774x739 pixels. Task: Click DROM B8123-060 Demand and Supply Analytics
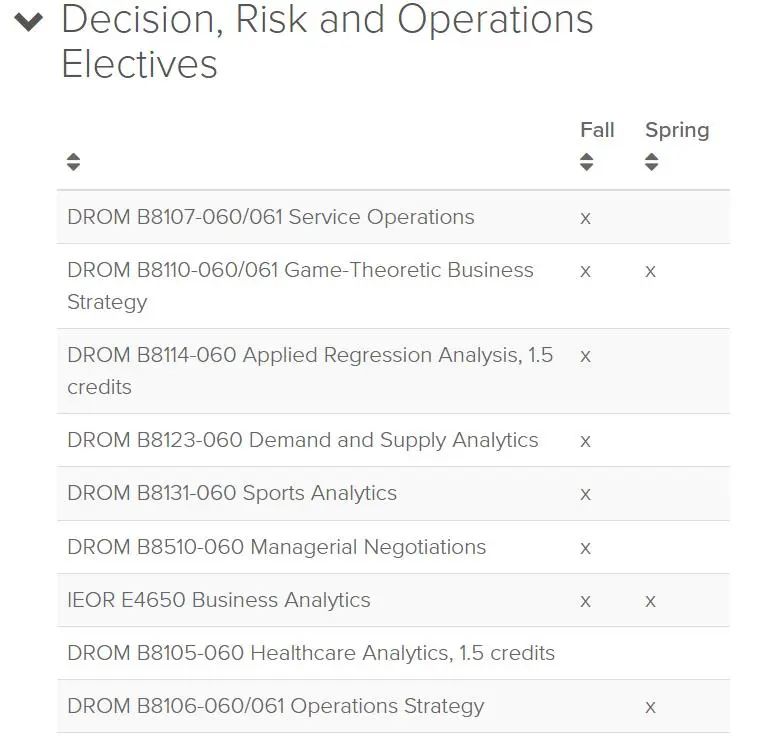tap(303, 440)
